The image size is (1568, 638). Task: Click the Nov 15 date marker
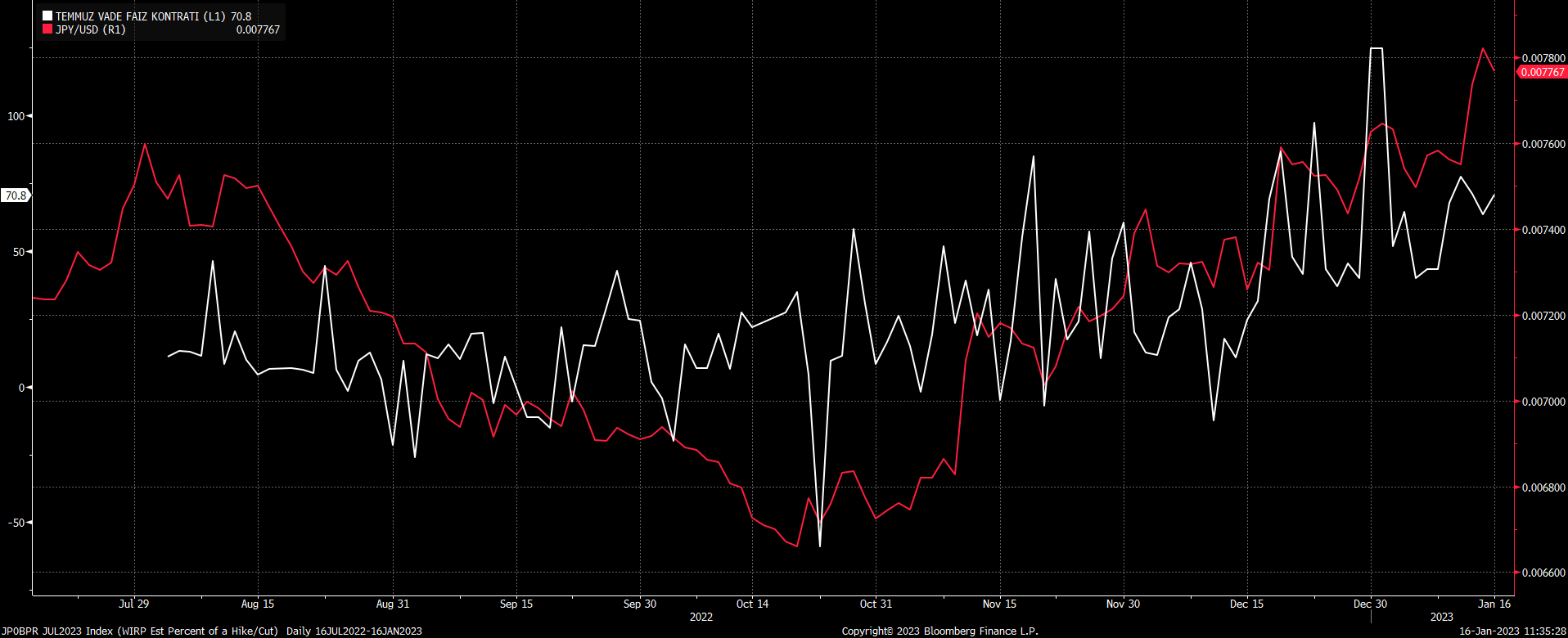[999, 604]
